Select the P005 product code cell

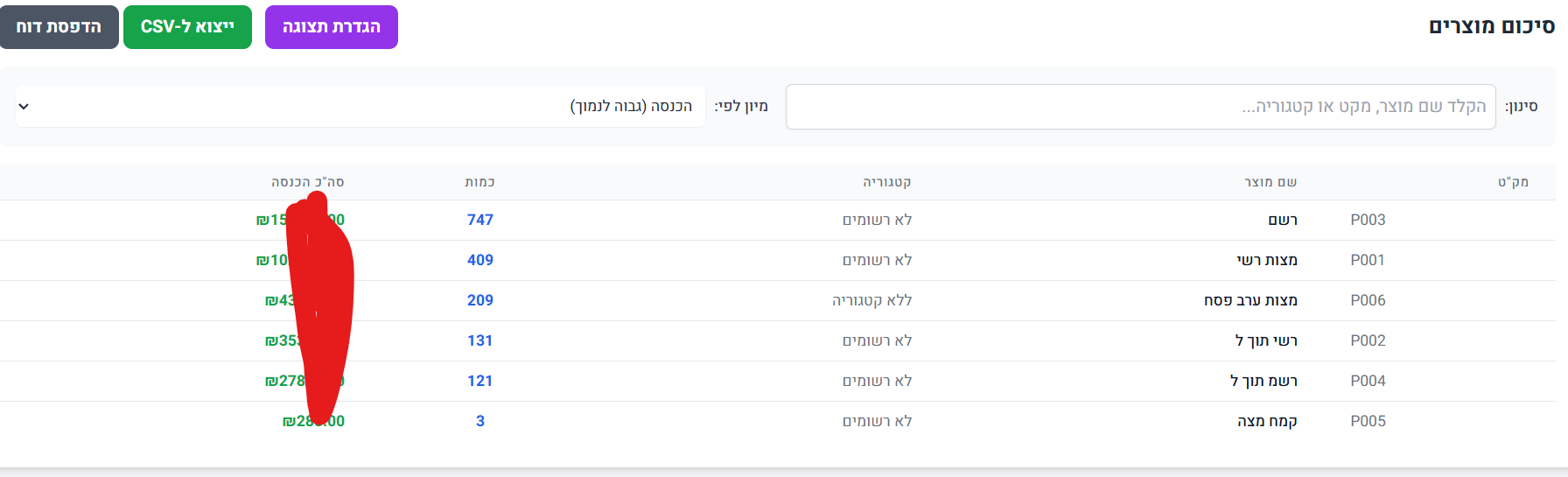pyautogui.click(x=1368, y=421)
